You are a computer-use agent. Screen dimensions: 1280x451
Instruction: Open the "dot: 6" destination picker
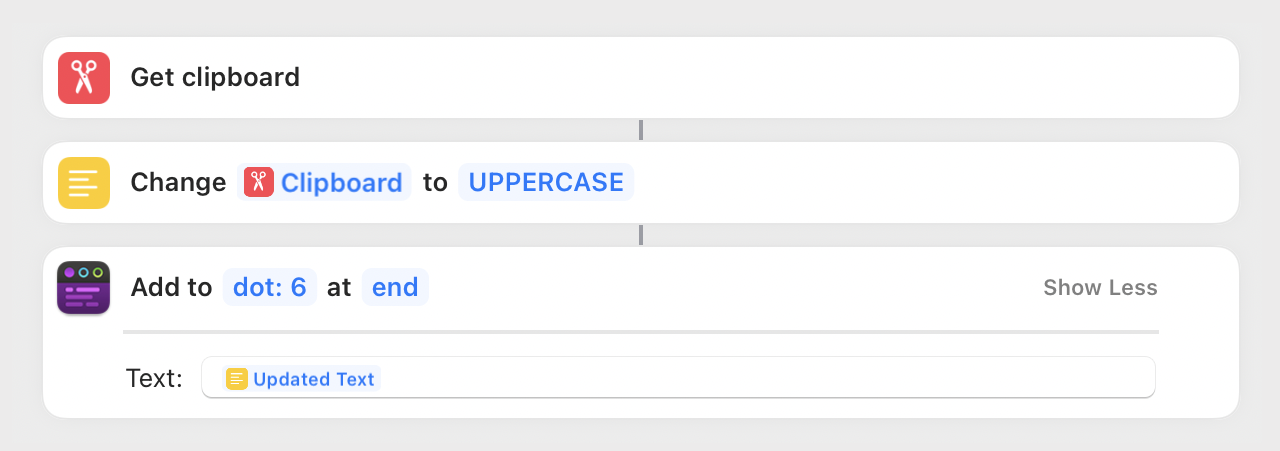[269, 288]
